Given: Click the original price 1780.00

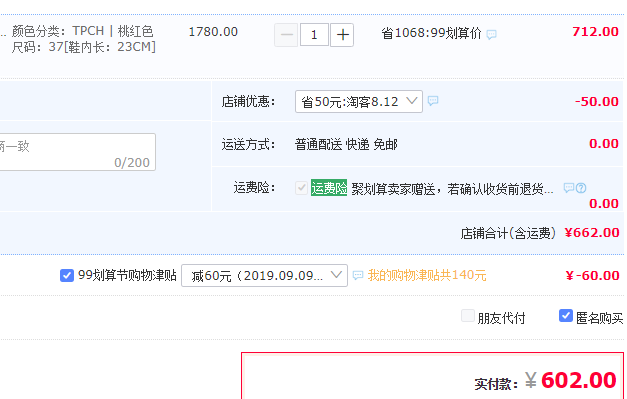Looking at the screenshot, I should (x=213, y=32).
